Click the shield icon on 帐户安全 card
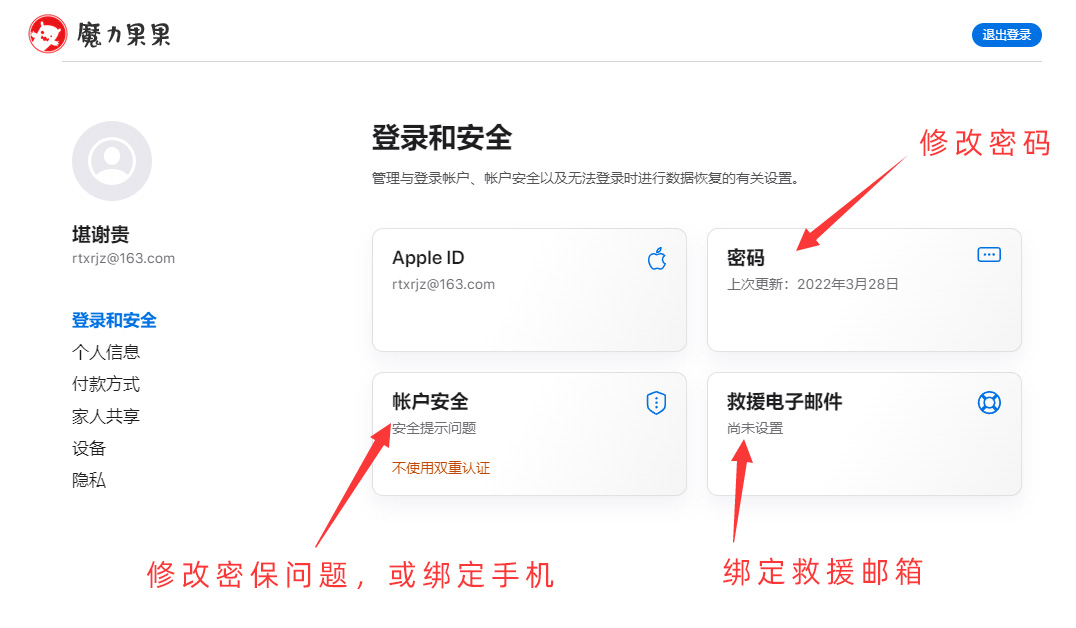The width and height of the screenshot is (1076, 628). (x=656, y=403)
